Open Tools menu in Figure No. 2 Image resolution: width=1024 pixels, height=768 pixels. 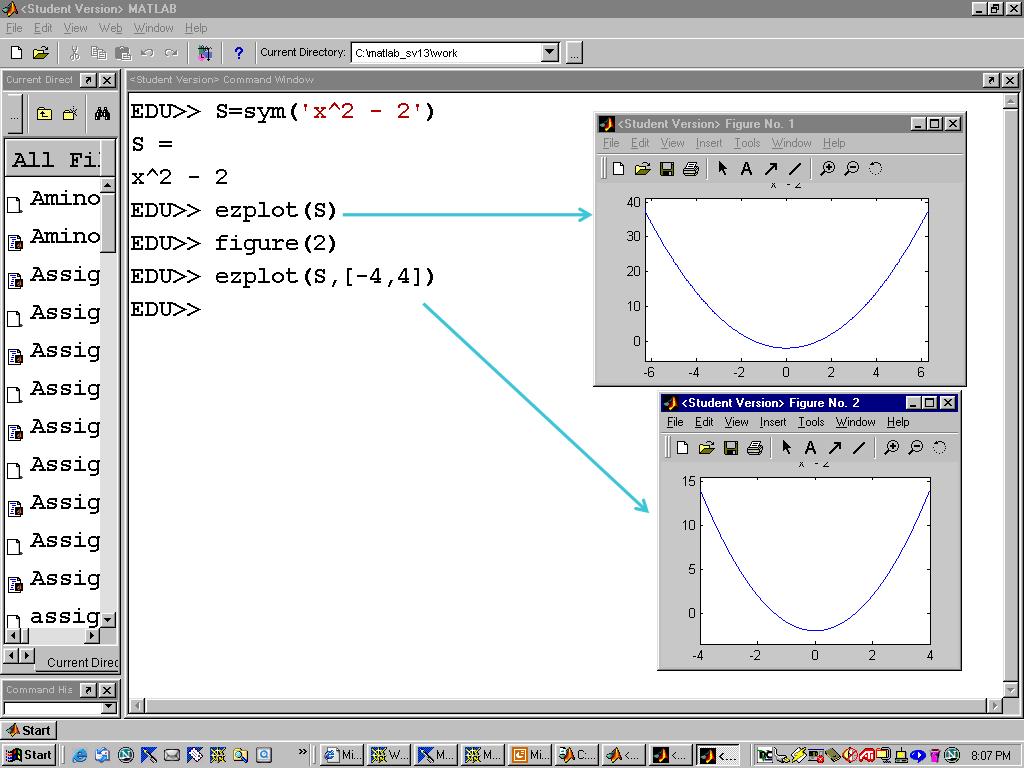point(811,422)
